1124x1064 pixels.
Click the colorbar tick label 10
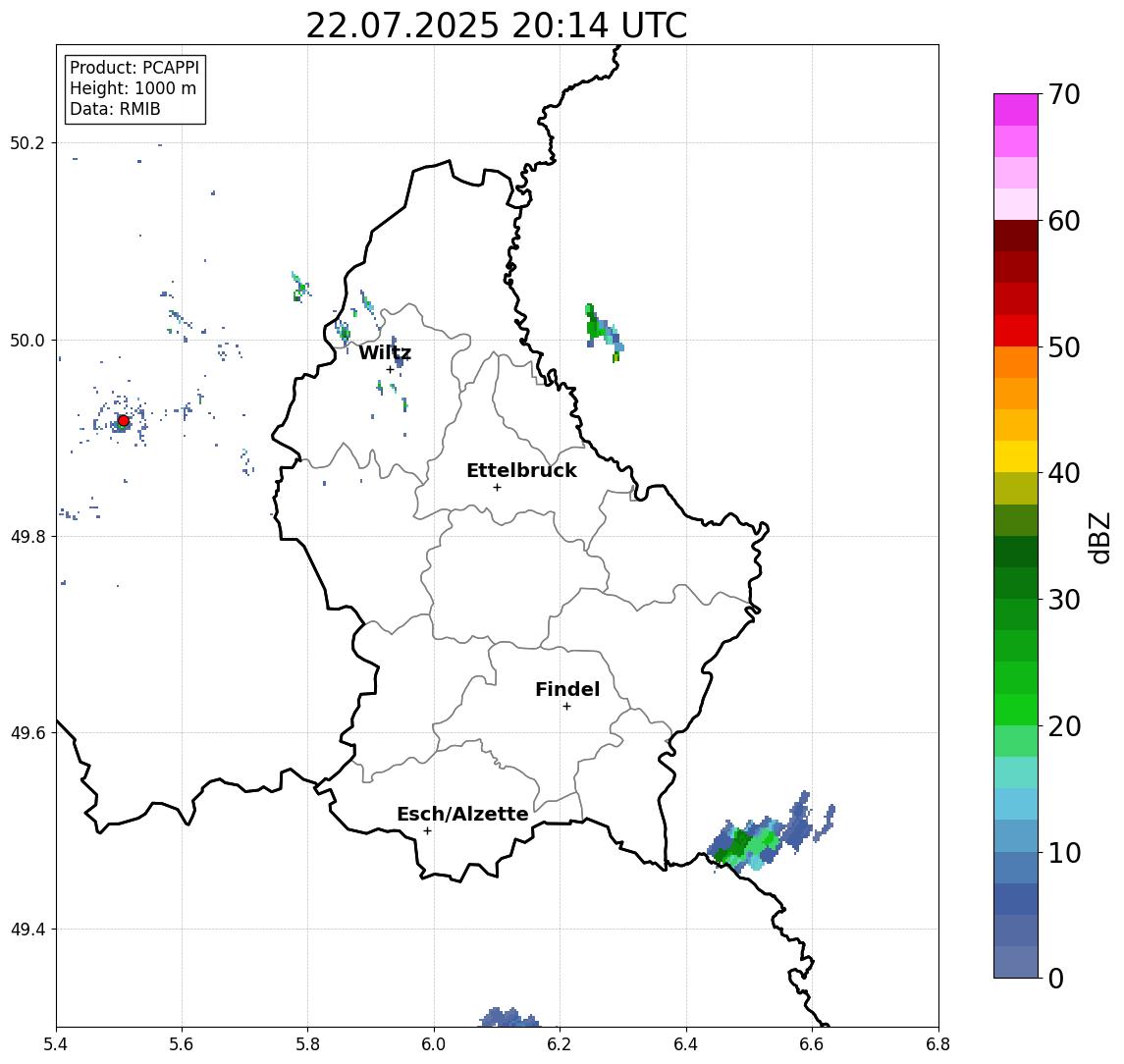pyautogui.click(x=1063, y=852)
